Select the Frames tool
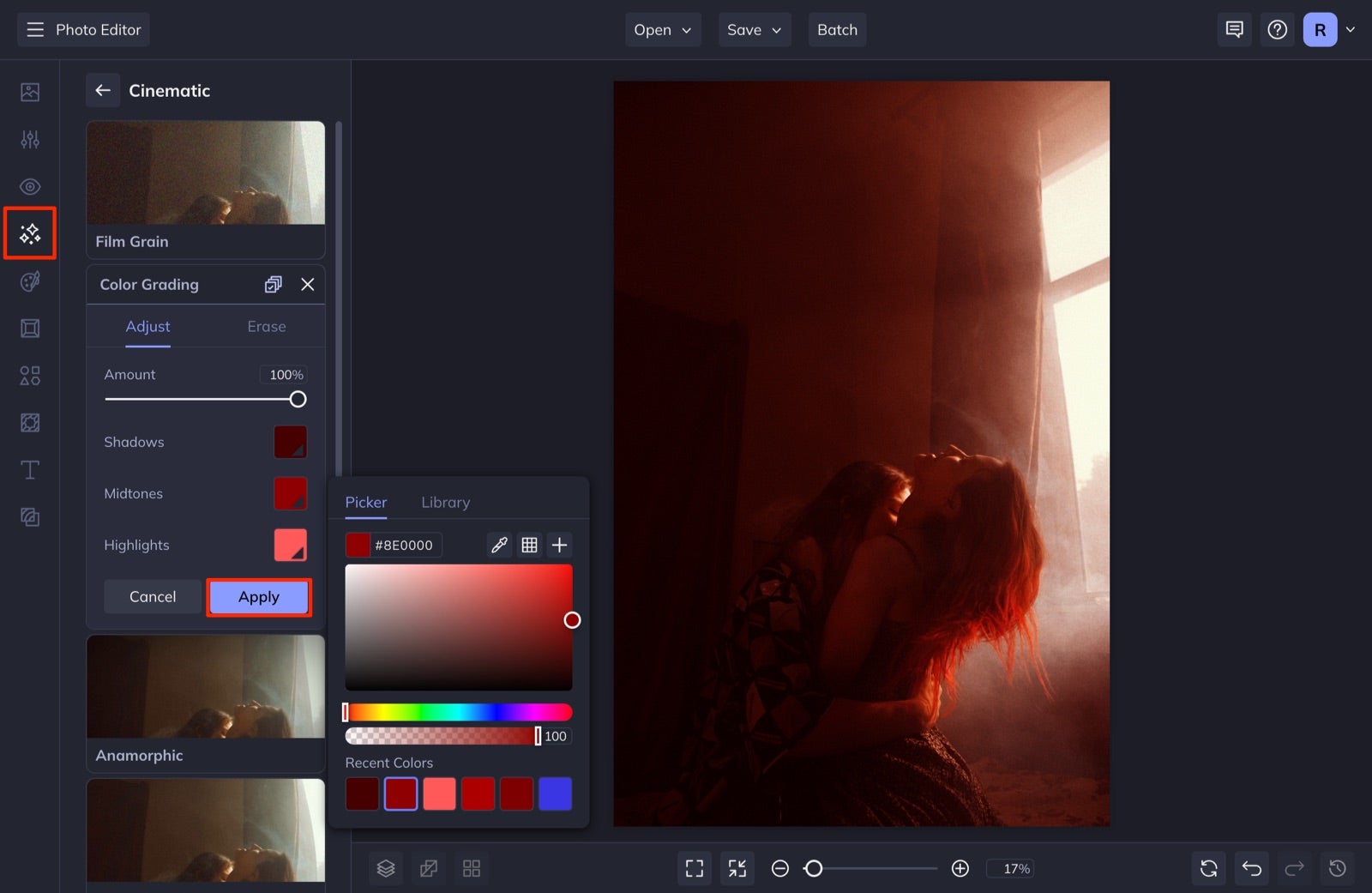1372x893 pixels. click(29, 328)
